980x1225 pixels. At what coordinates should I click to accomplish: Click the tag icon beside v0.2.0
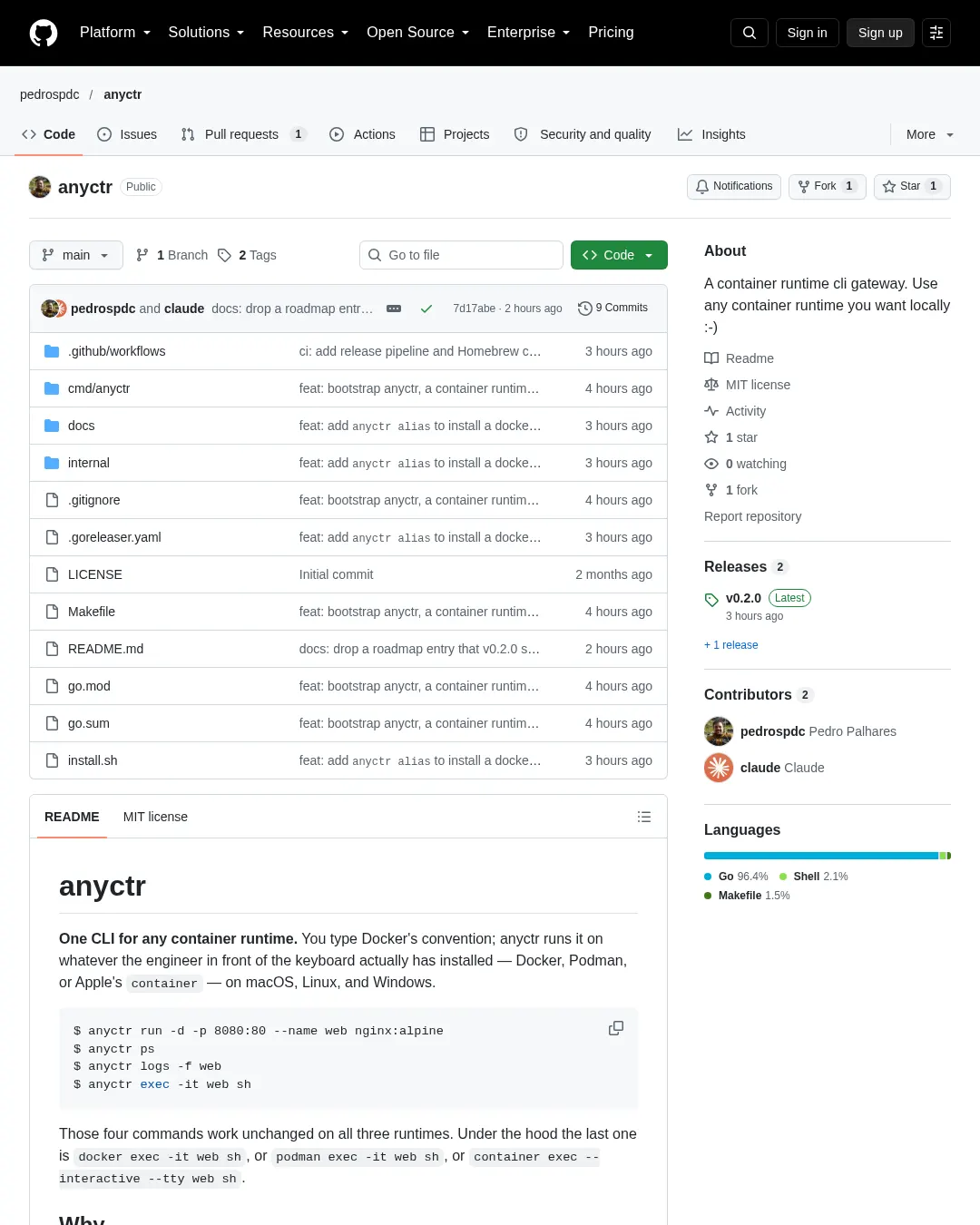click(711, 600)
